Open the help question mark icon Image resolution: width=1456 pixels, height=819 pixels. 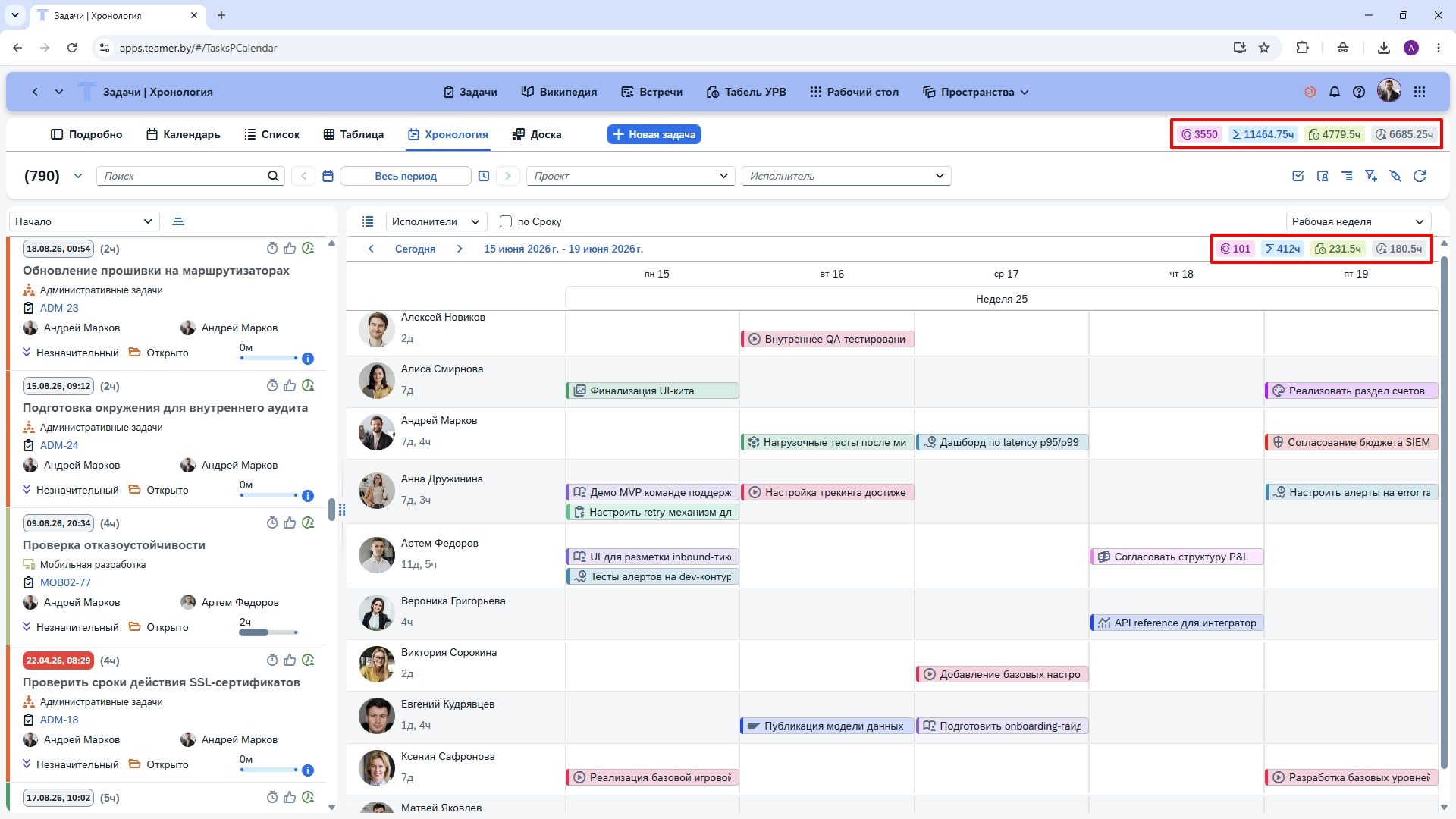coord(1359,92)
